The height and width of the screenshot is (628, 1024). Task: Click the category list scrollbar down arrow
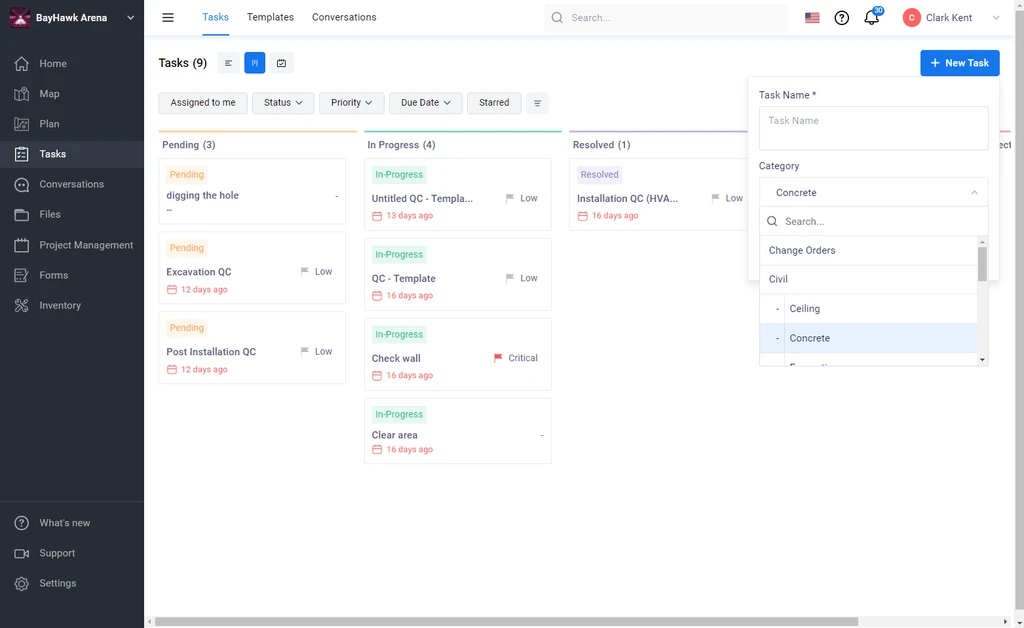[982, 360]
